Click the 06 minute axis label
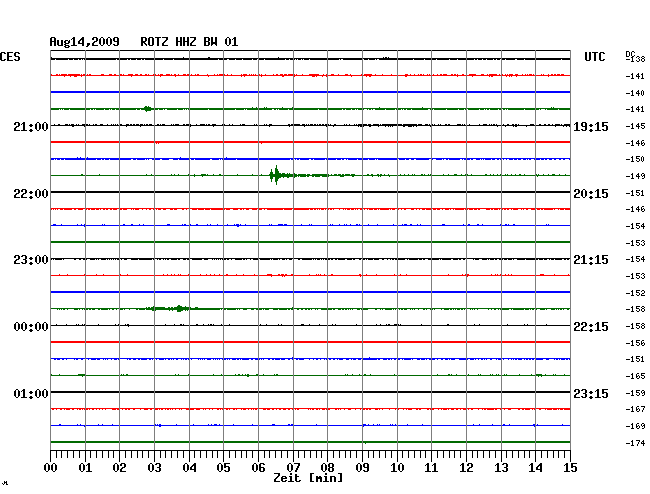This screenshot has width=650, height=494. (x=258, y=468)
